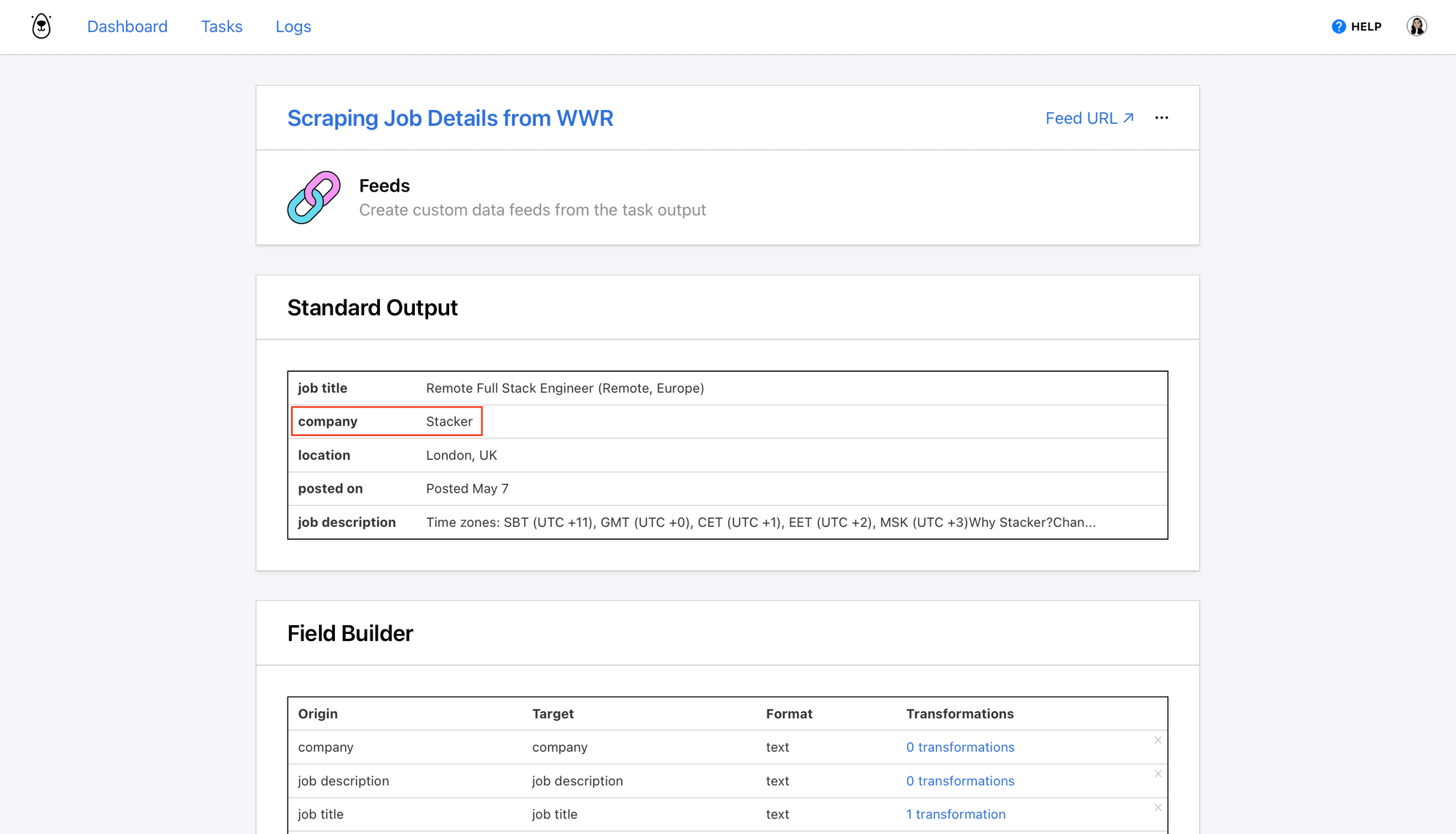Open the Tasks section

(x=221, y=26)
